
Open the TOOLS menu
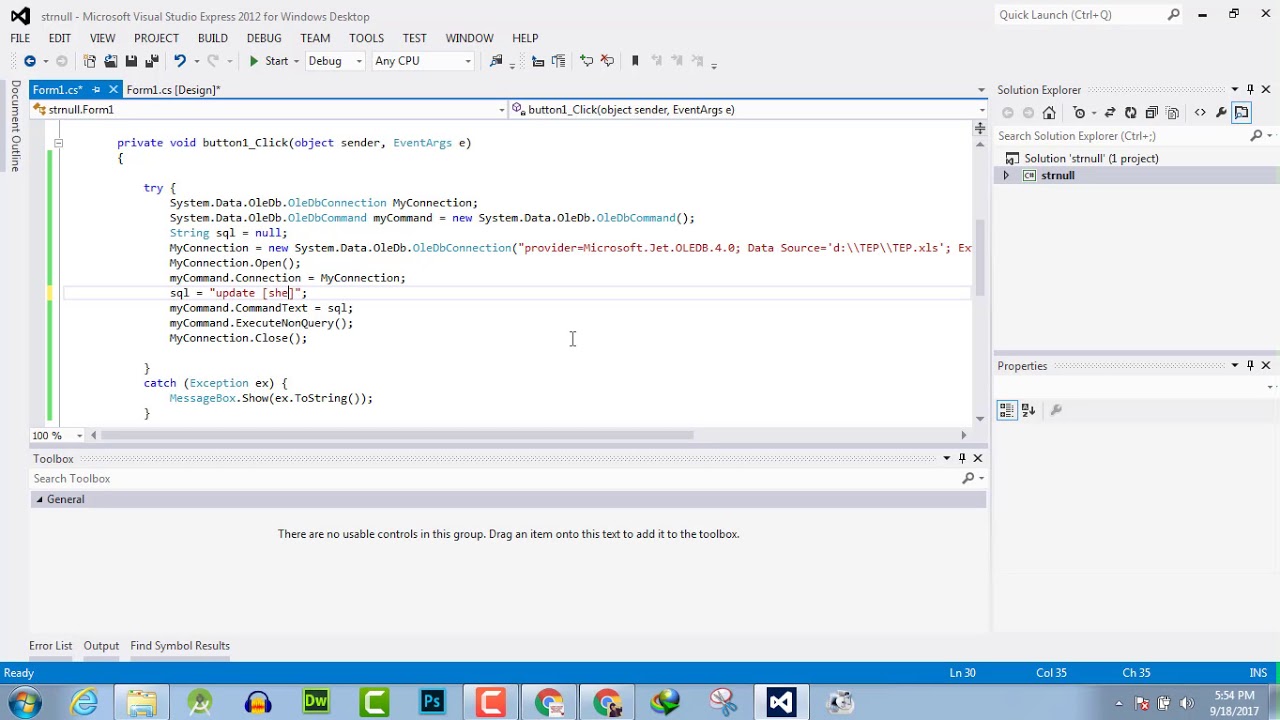coord(366,38)
